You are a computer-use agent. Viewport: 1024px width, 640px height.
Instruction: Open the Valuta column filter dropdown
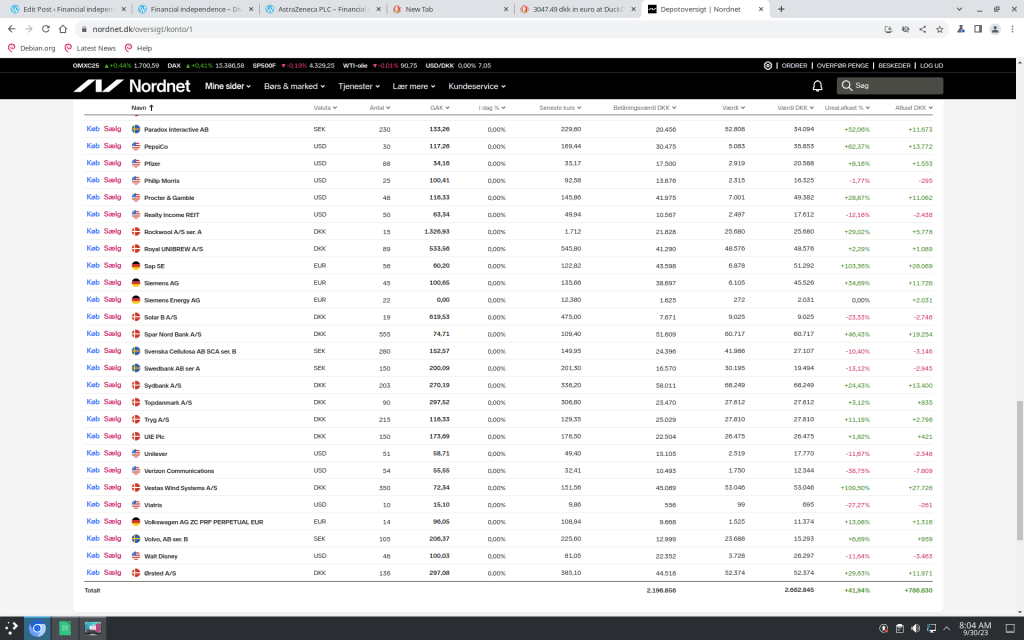(x=325, y=107)
